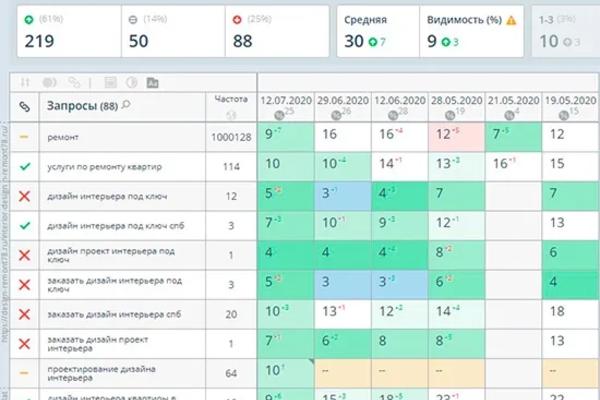Click red cross for заказать дизайн интерьера спб
Viewport: 600px width, 400px height.
(24, 314)
